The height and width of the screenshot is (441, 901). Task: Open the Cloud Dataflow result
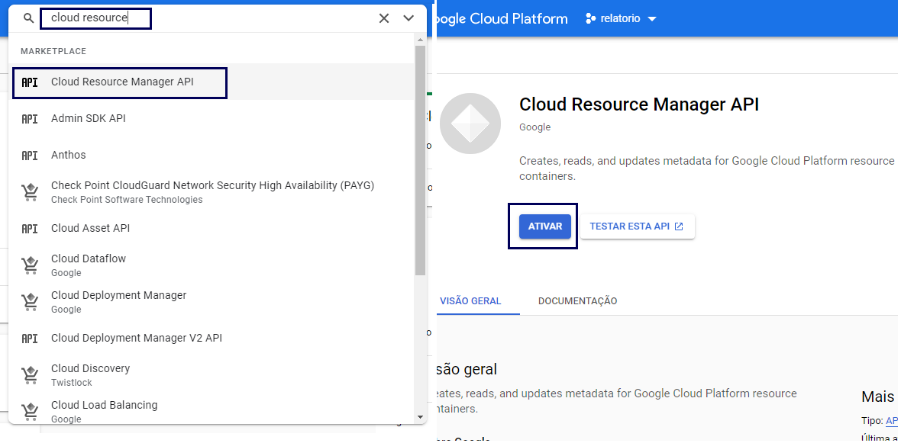(211, 265)
